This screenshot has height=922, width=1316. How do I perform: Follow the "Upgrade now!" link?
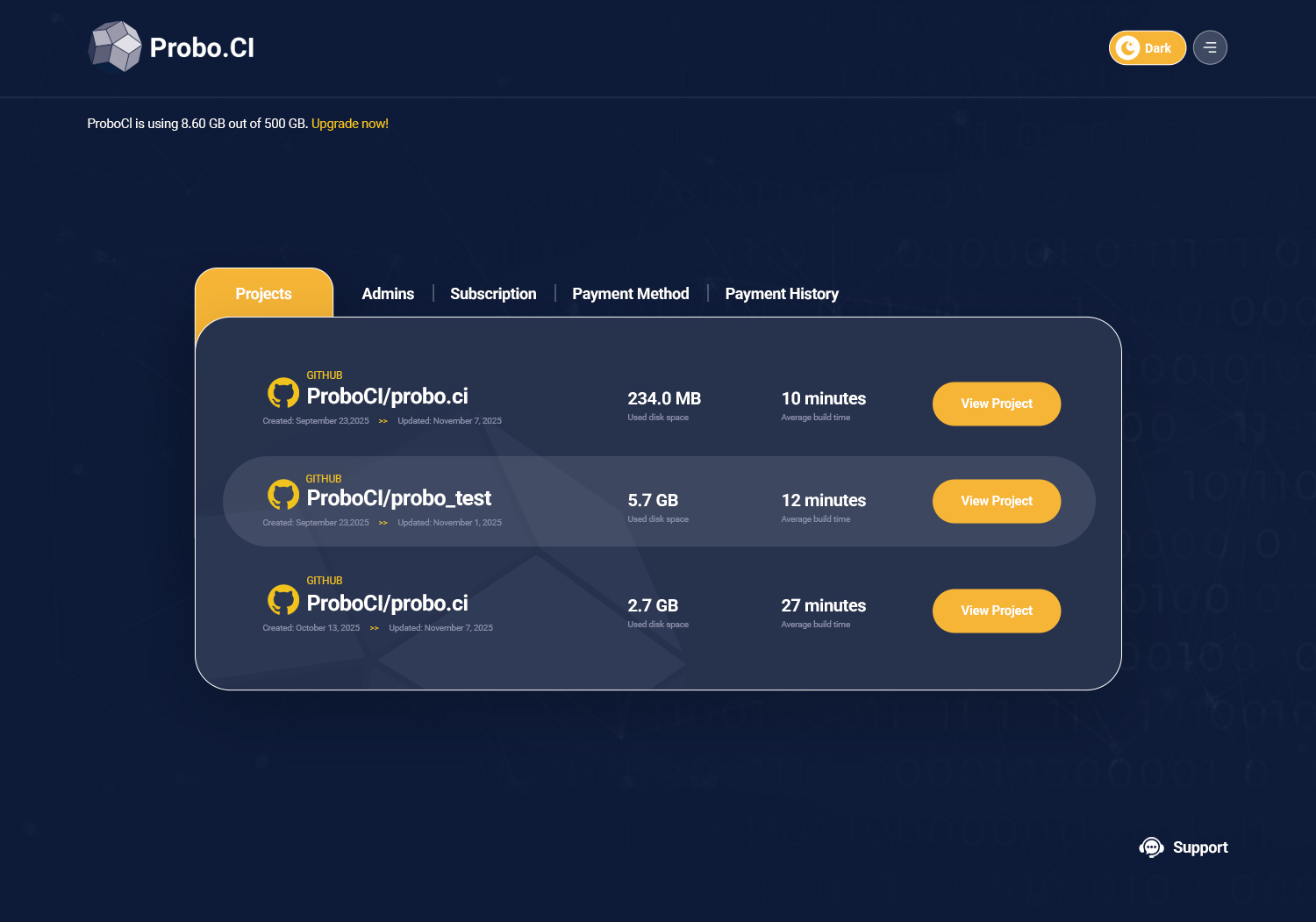pos(350,124)
